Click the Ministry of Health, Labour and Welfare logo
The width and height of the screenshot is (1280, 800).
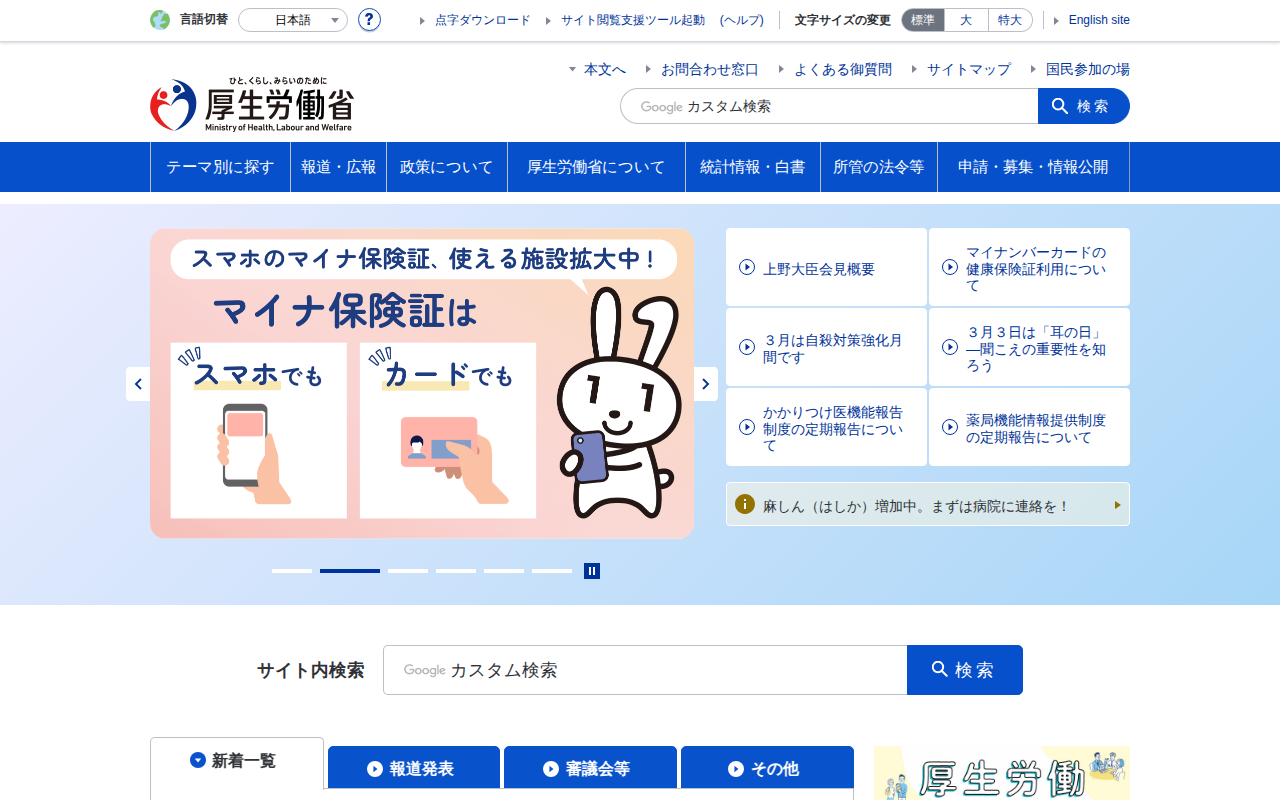(x=251, y=104)
